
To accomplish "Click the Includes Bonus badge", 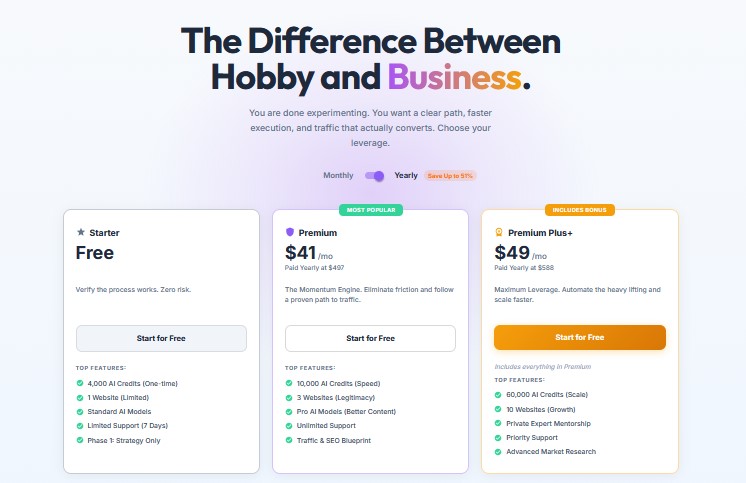I will click(579, 210).
